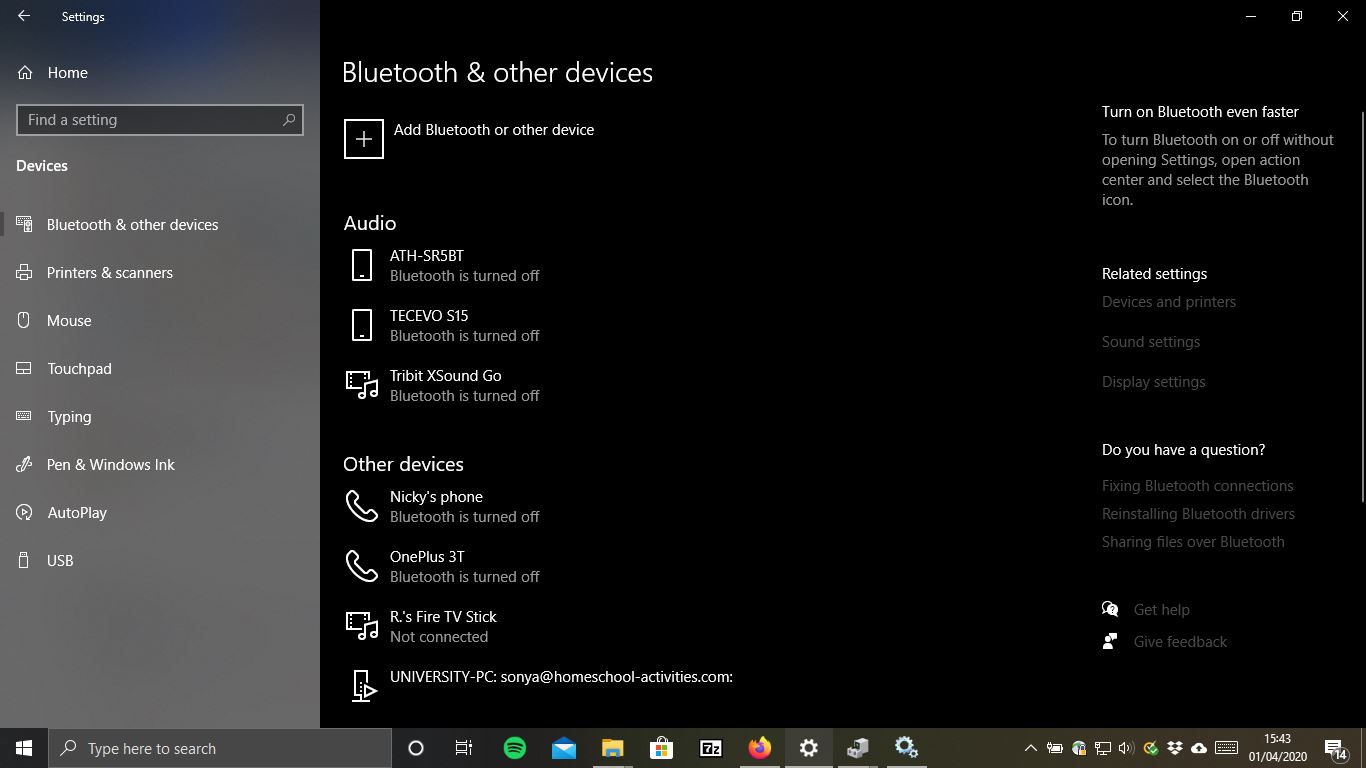The image size is (1366, 768).
Task: Click the Find a setting search box
Action: point(160,120)
